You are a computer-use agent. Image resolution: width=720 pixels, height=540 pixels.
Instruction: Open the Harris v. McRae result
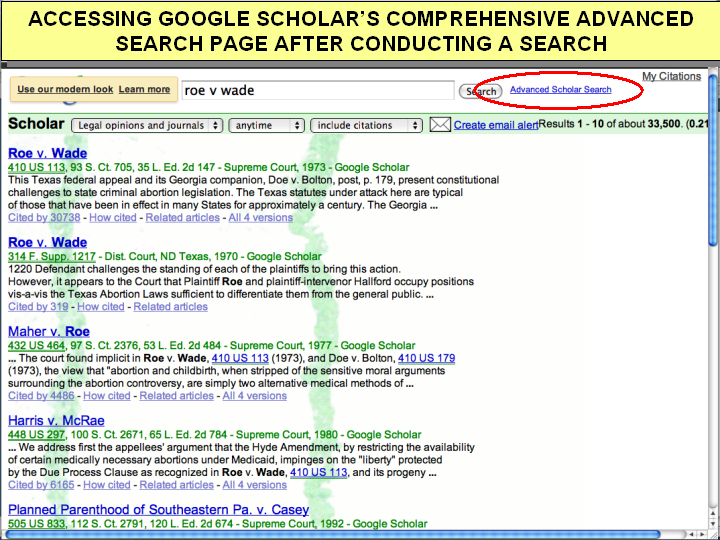coord(56,420)
